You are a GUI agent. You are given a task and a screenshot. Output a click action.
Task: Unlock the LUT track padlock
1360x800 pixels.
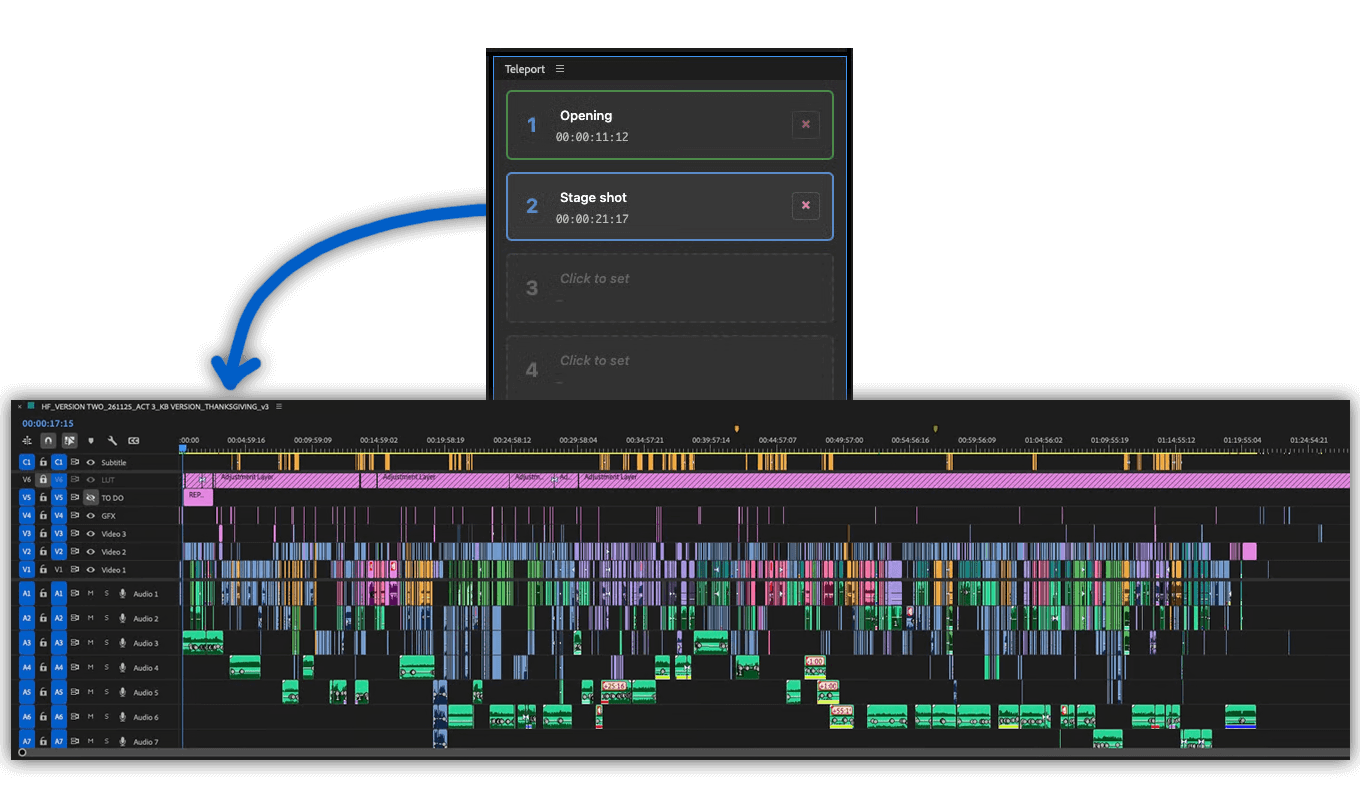pos(43,480)
